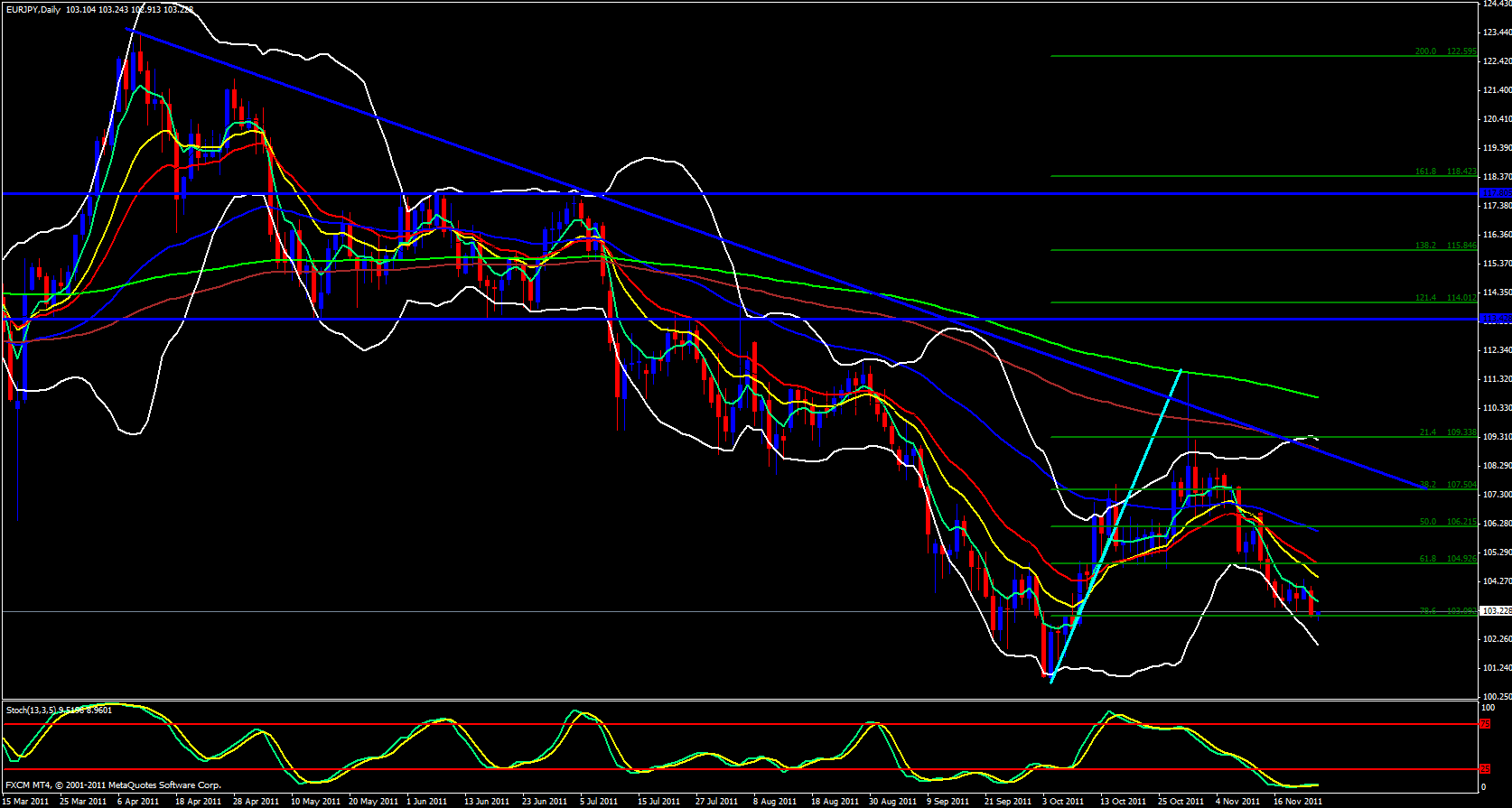Click the 16 Nov 2011 date label
Screen dimensions: 1512x808
click(1297, 801)
